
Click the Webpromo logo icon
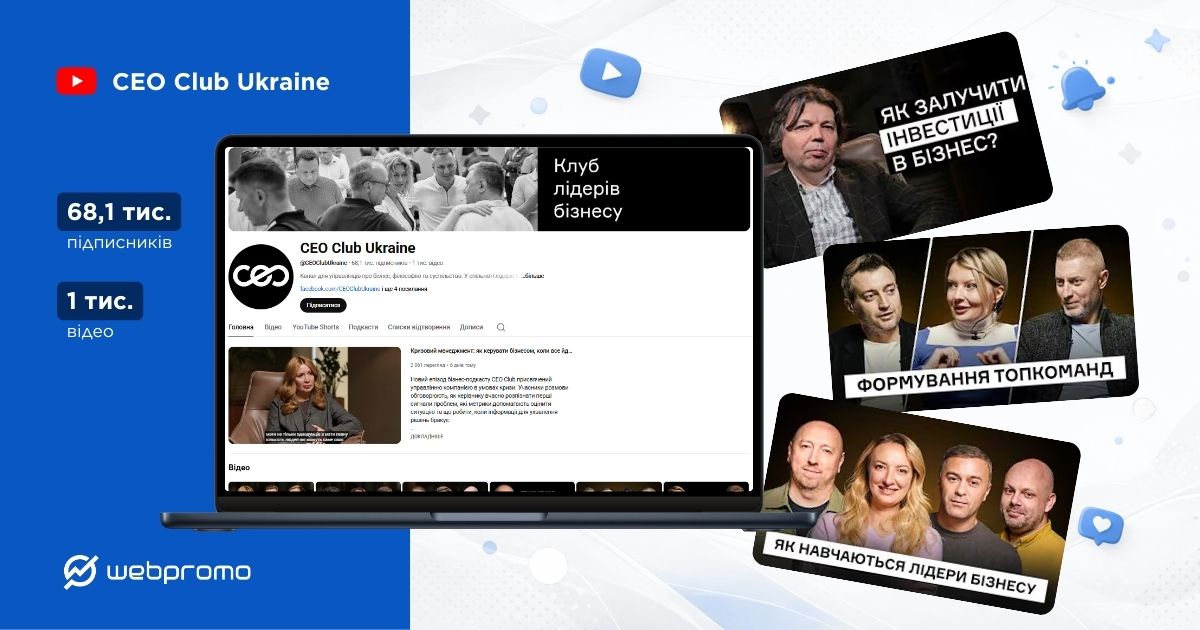tap(80, 571)
